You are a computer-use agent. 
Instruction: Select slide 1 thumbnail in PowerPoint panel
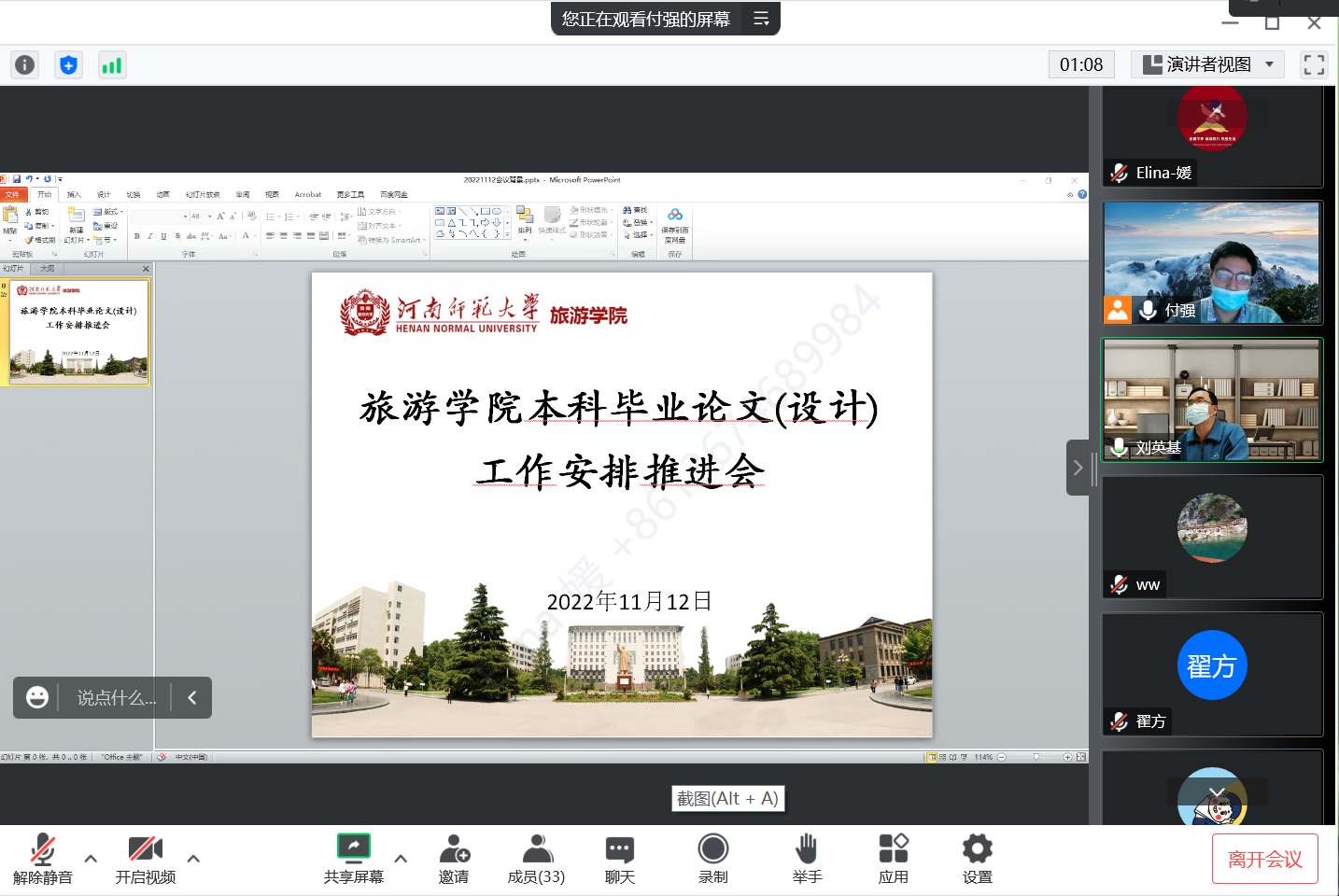click(79, 332)
